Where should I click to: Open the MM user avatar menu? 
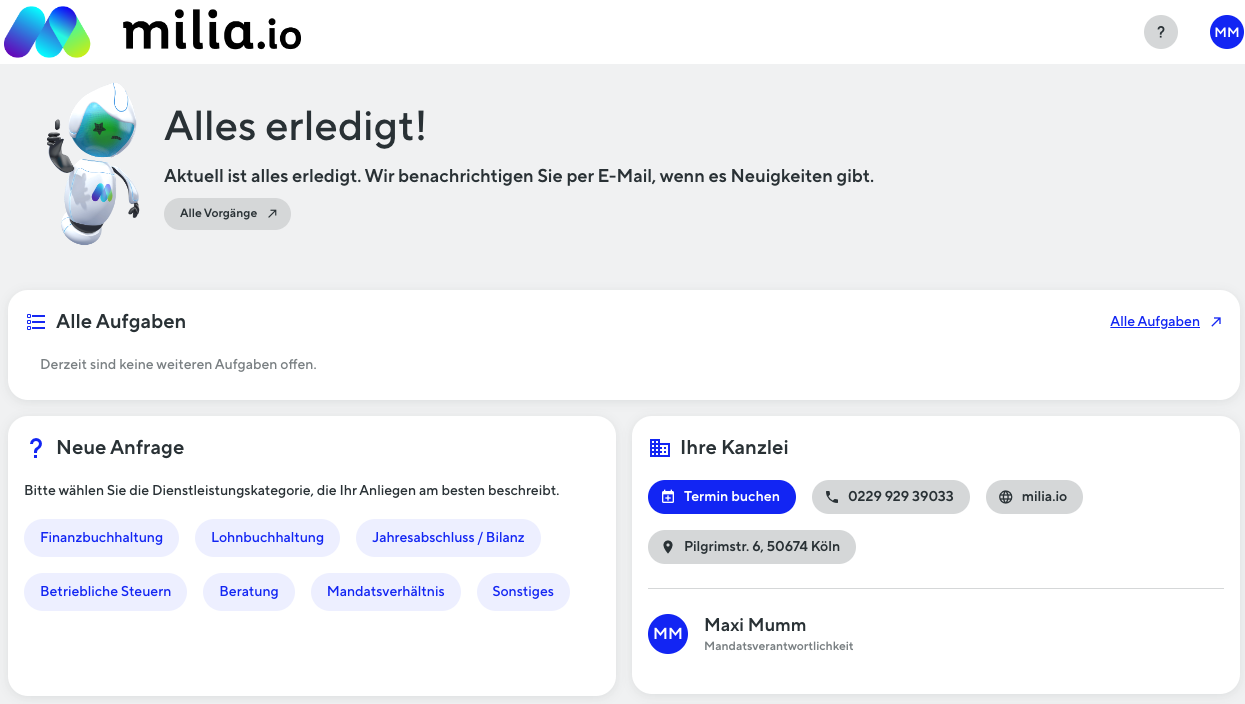[x=1226, y=32]
